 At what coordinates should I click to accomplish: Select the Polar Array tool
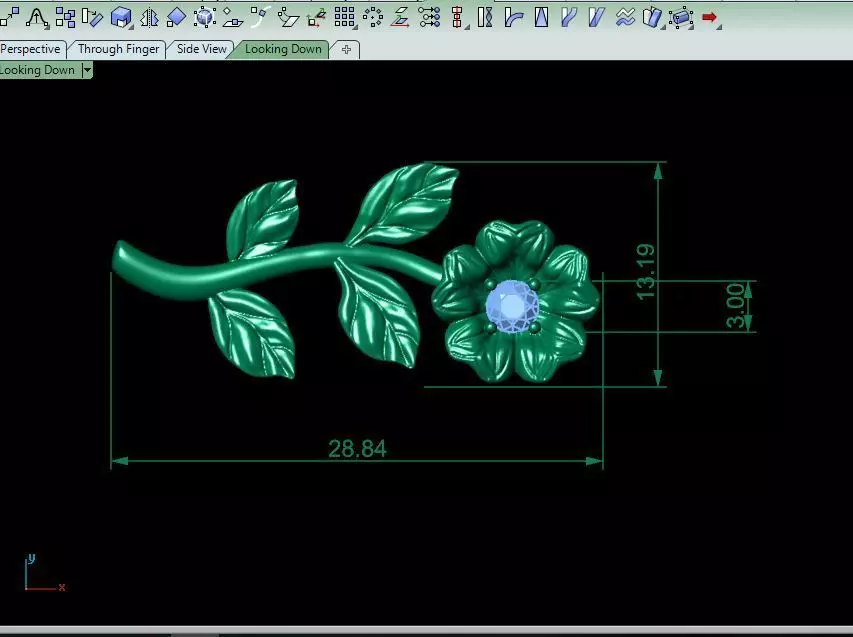coord(373,17)
